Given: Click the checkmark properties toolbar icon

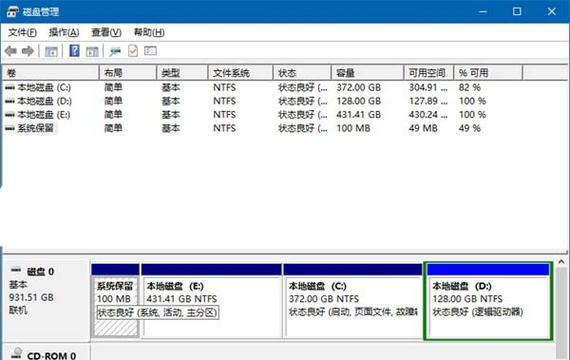Looking at the screenshot, I should (133, 51).
